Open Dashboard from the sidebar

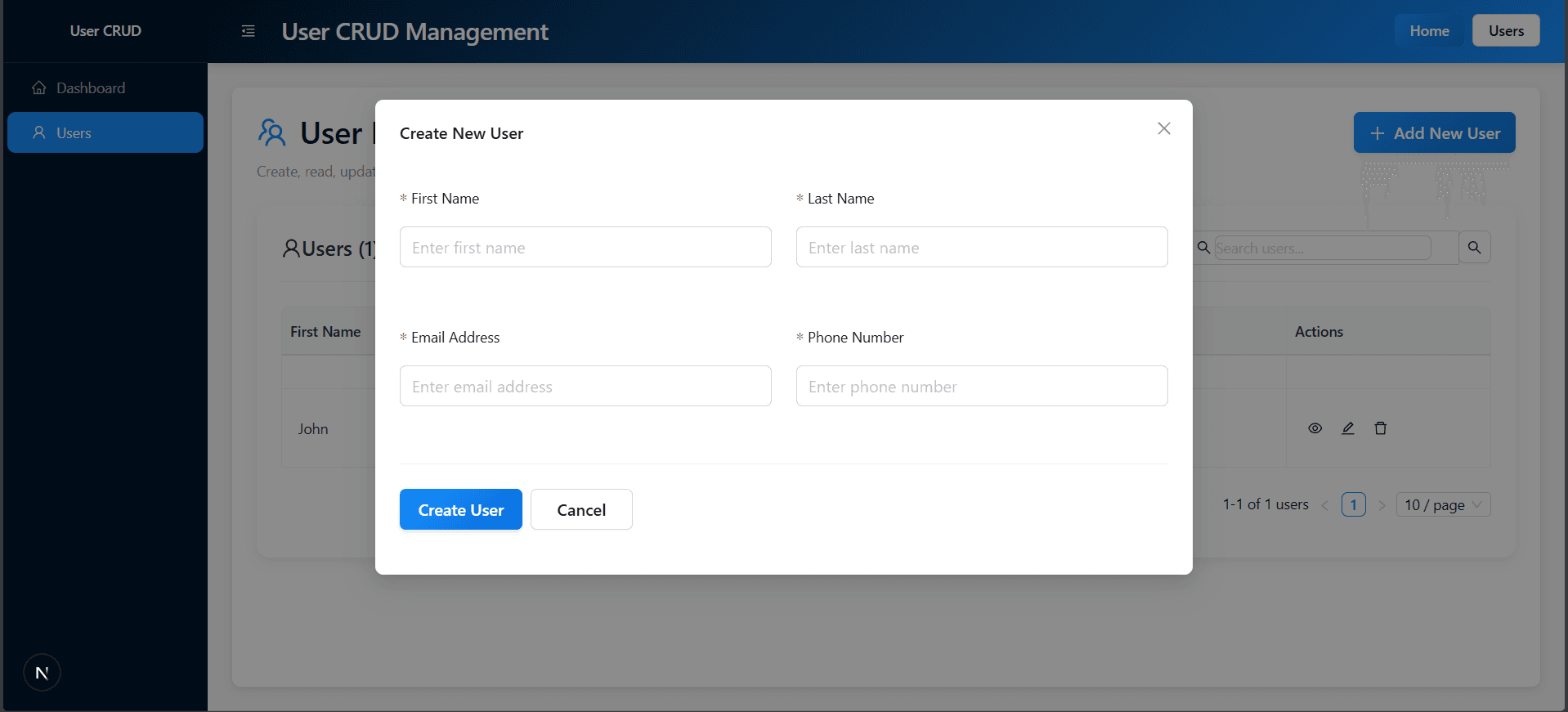(x=90, y=88)
